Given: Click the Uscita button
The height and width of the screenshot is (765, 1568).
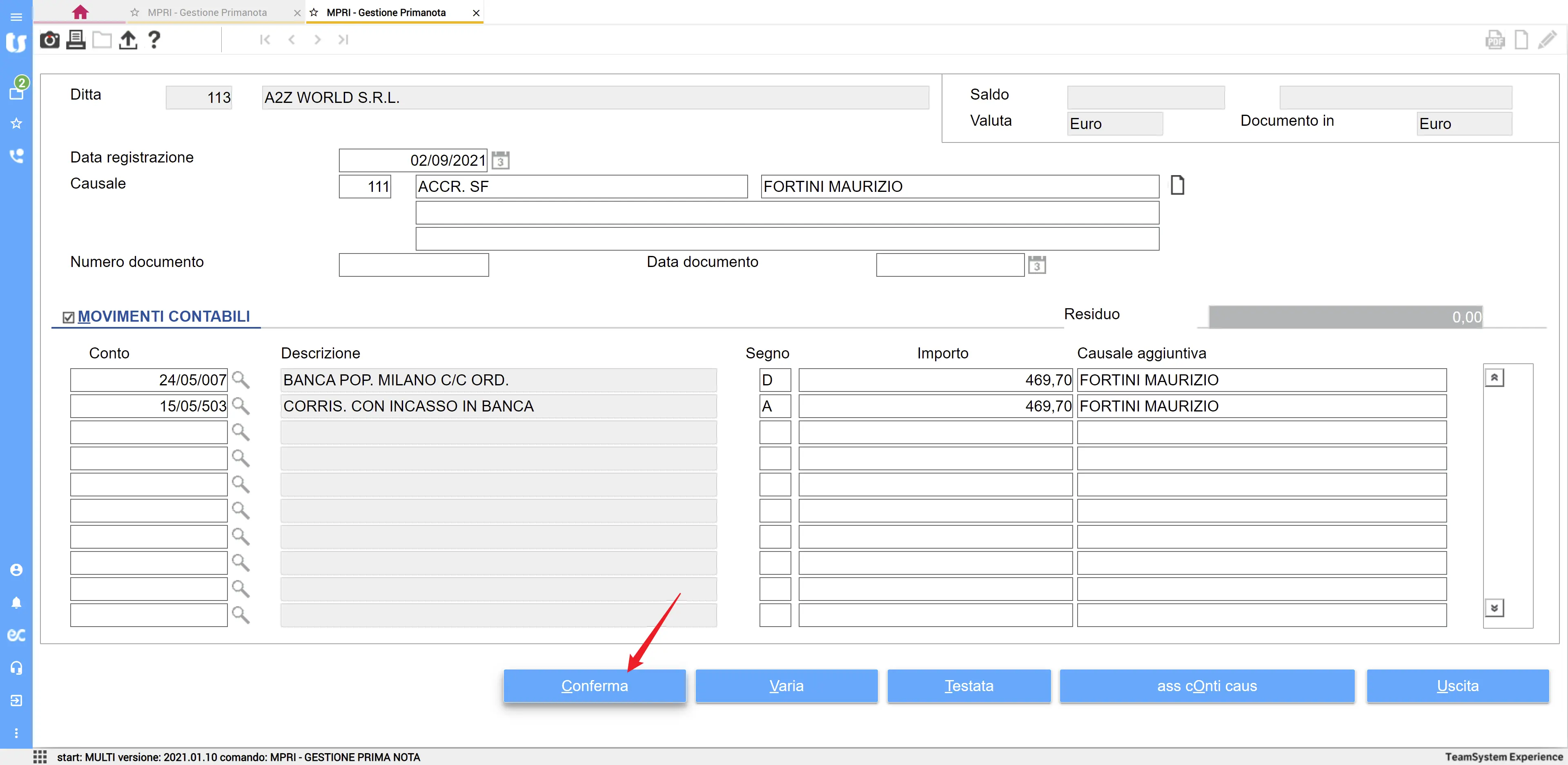Looking at the screenshot, I should click(x=1457, y=686).
